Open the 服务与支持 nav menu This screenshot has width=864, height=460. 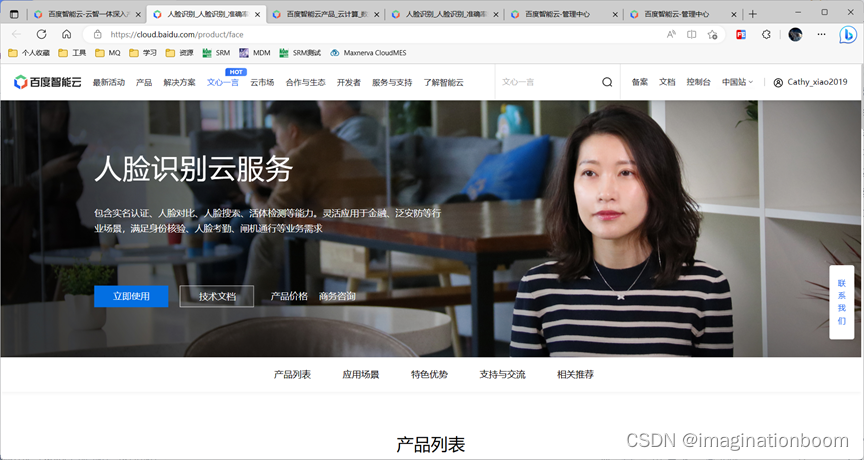392,82
